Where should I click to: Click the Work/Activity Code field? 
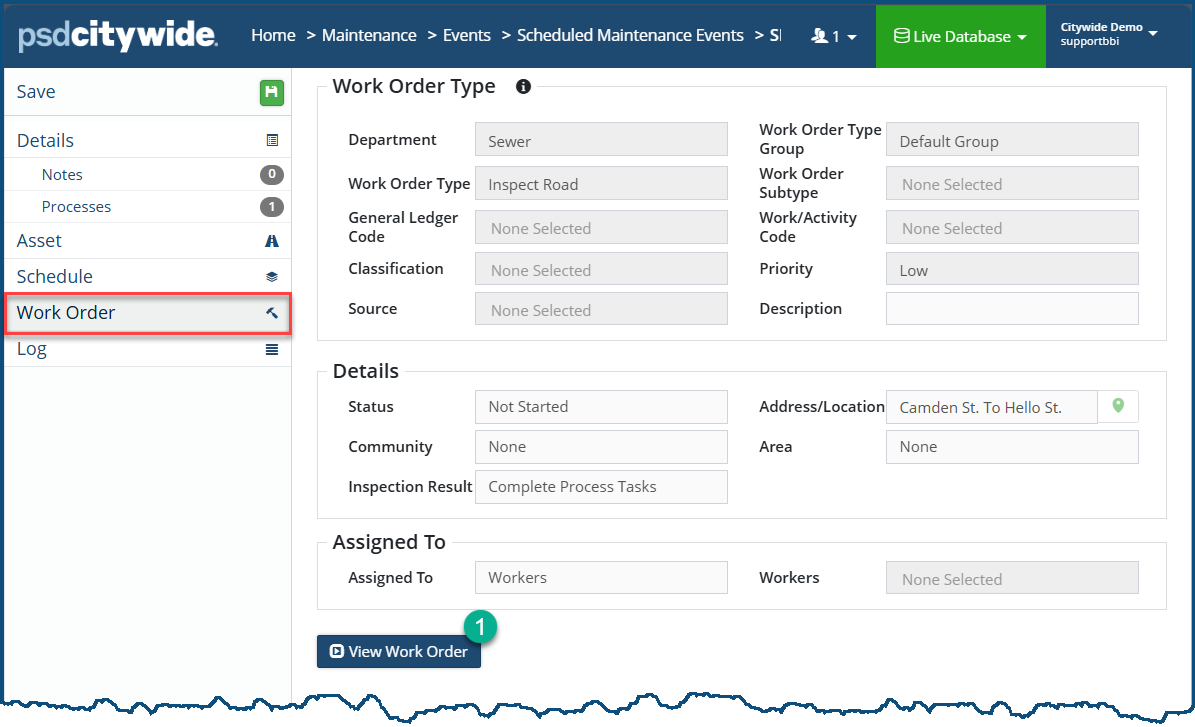pyautogui.click(x=1012, y=227)
